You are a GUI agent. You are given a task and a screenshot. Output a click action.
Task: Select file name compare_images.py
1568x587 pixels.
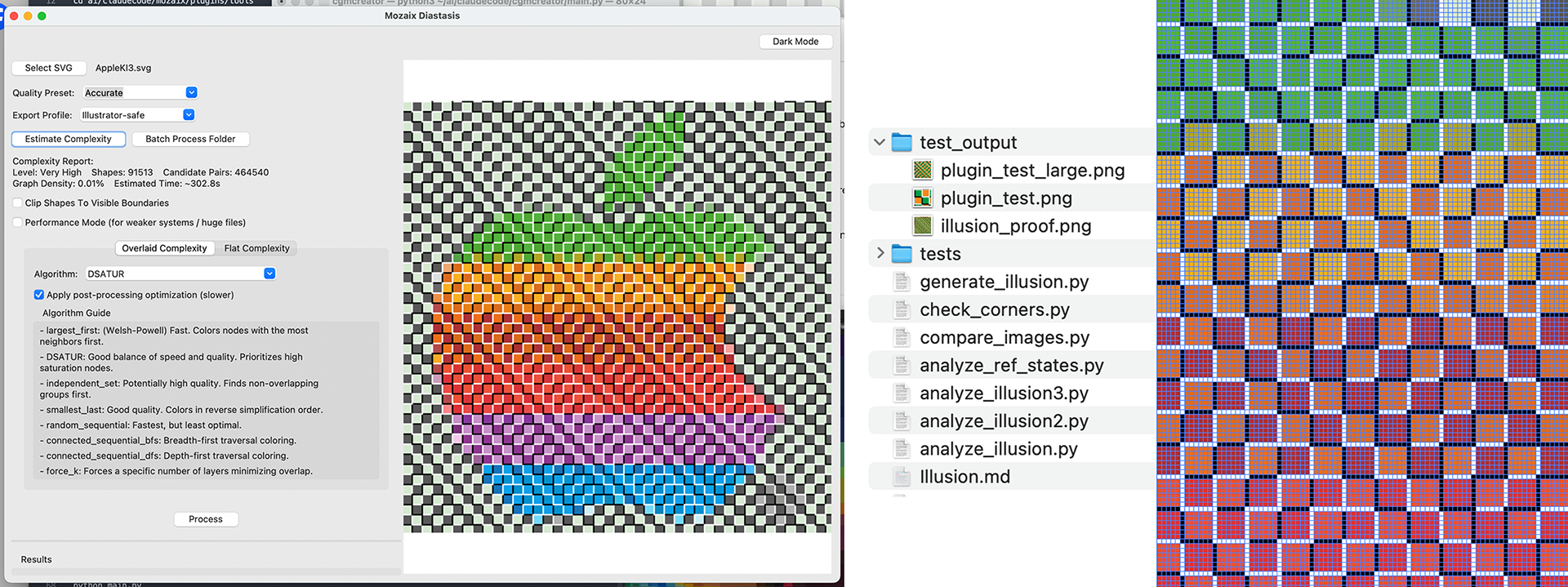coord(1004,338)
